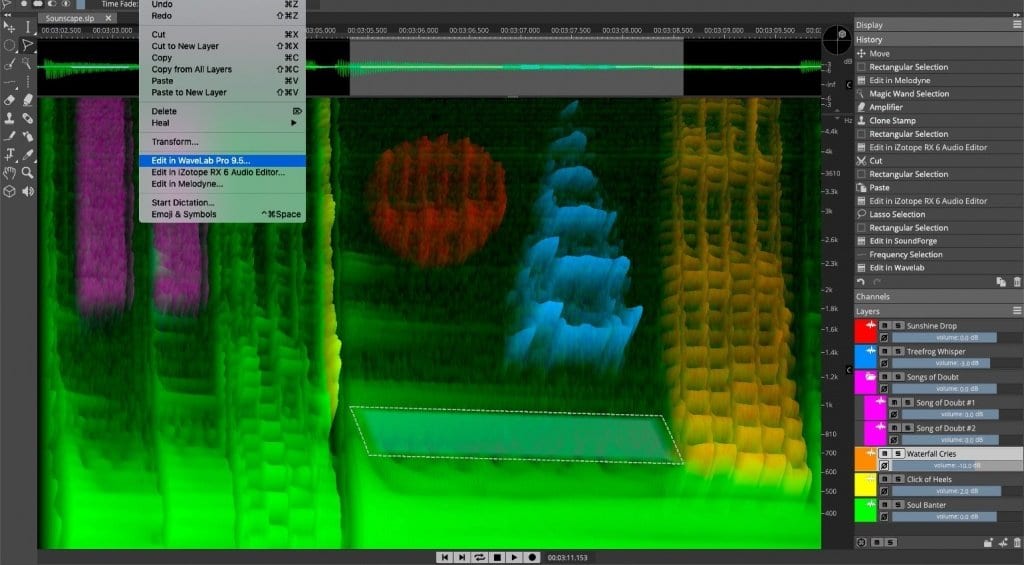Screen dimensions: 1024x565
Task: Click the 3D orientation compass widget
Action: click(x=837, y=40)
